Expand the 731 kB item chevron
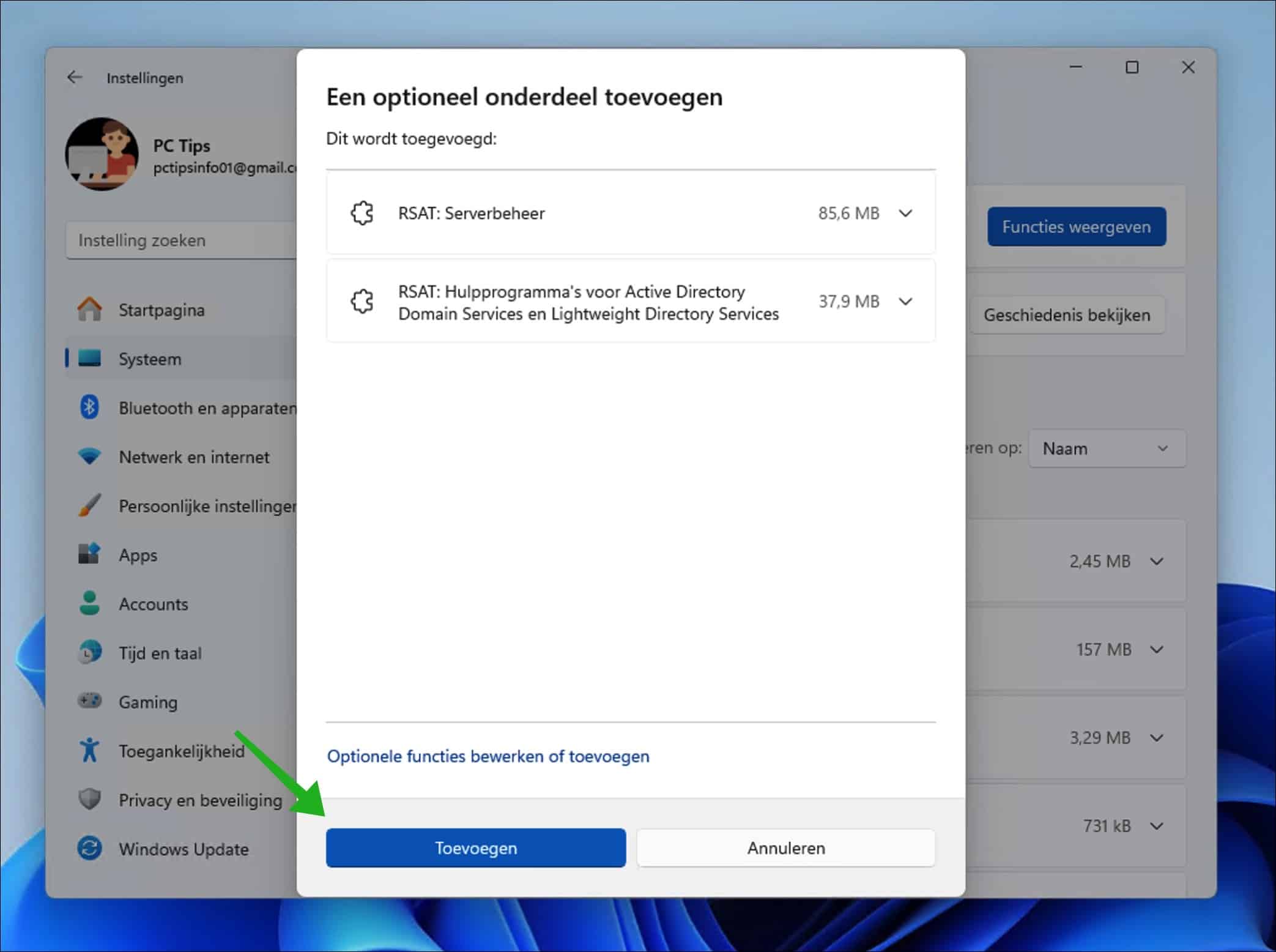Viewport: 1276px width, 952px height. coord(1156,826)
